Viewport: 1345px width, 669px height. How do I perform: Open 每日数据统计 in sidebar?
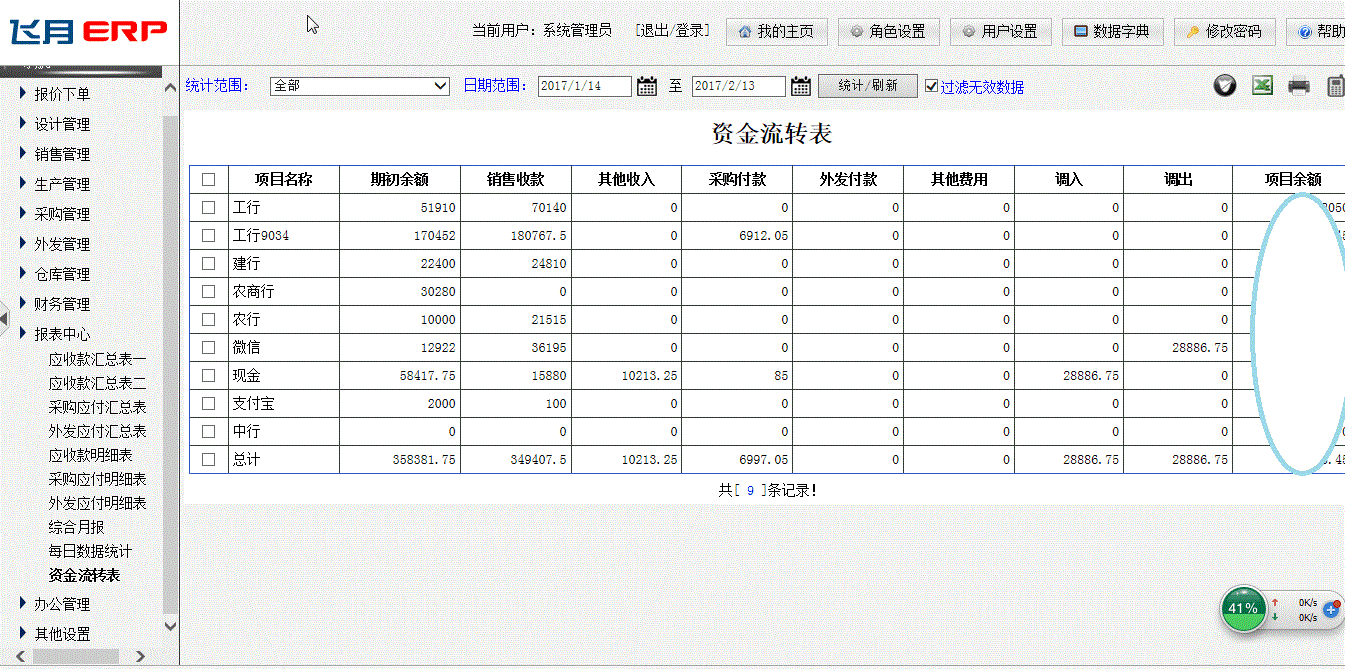[x=90, y=551]
